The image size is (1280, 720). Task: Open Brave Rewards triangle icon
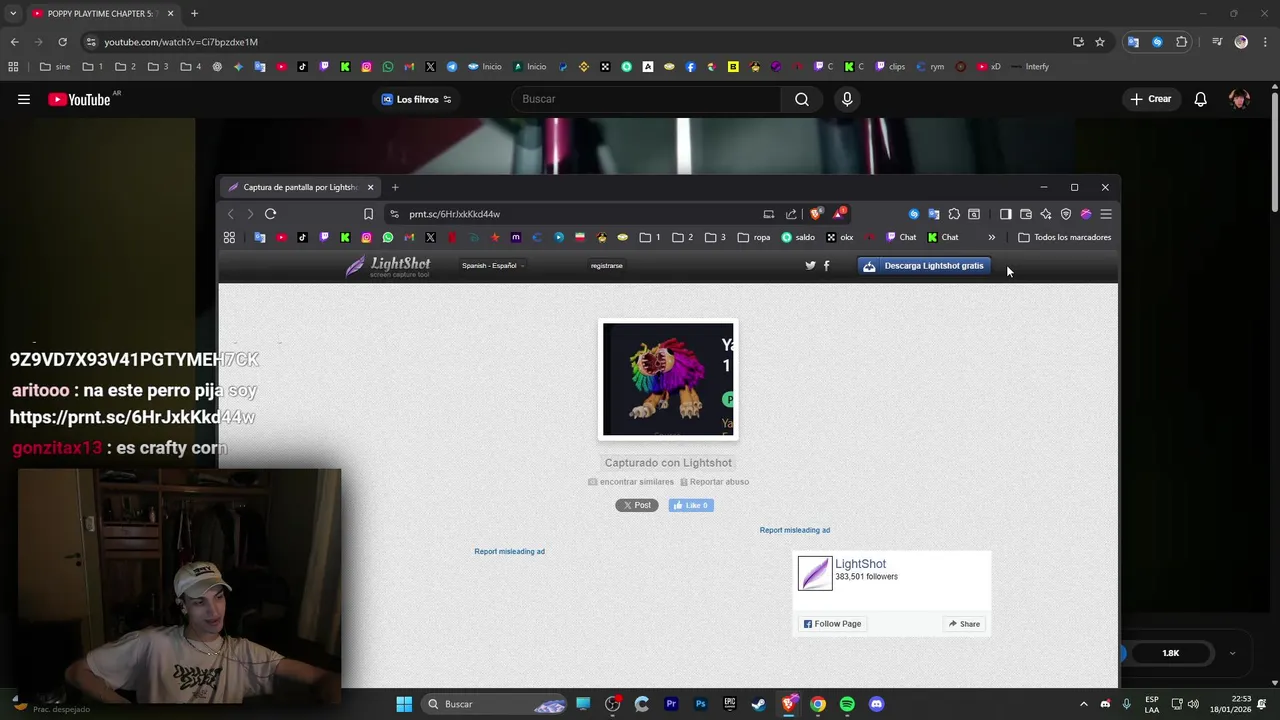[840, 213]
